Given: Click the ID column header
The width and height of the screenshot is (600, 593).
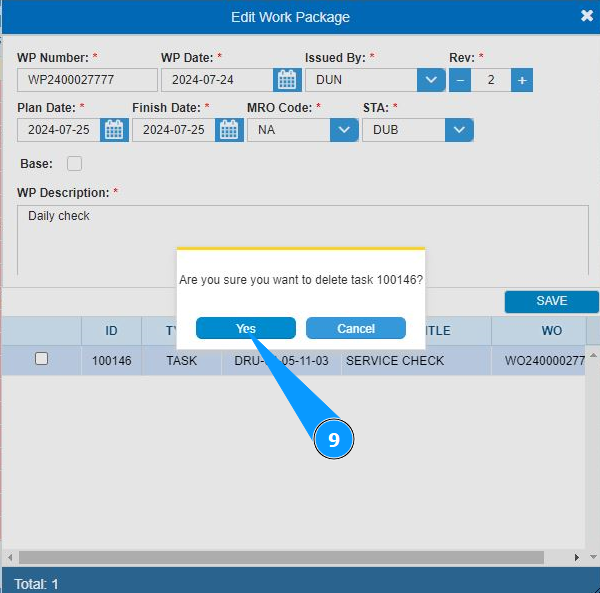Looking at the screenshot, I should [111, 331].
